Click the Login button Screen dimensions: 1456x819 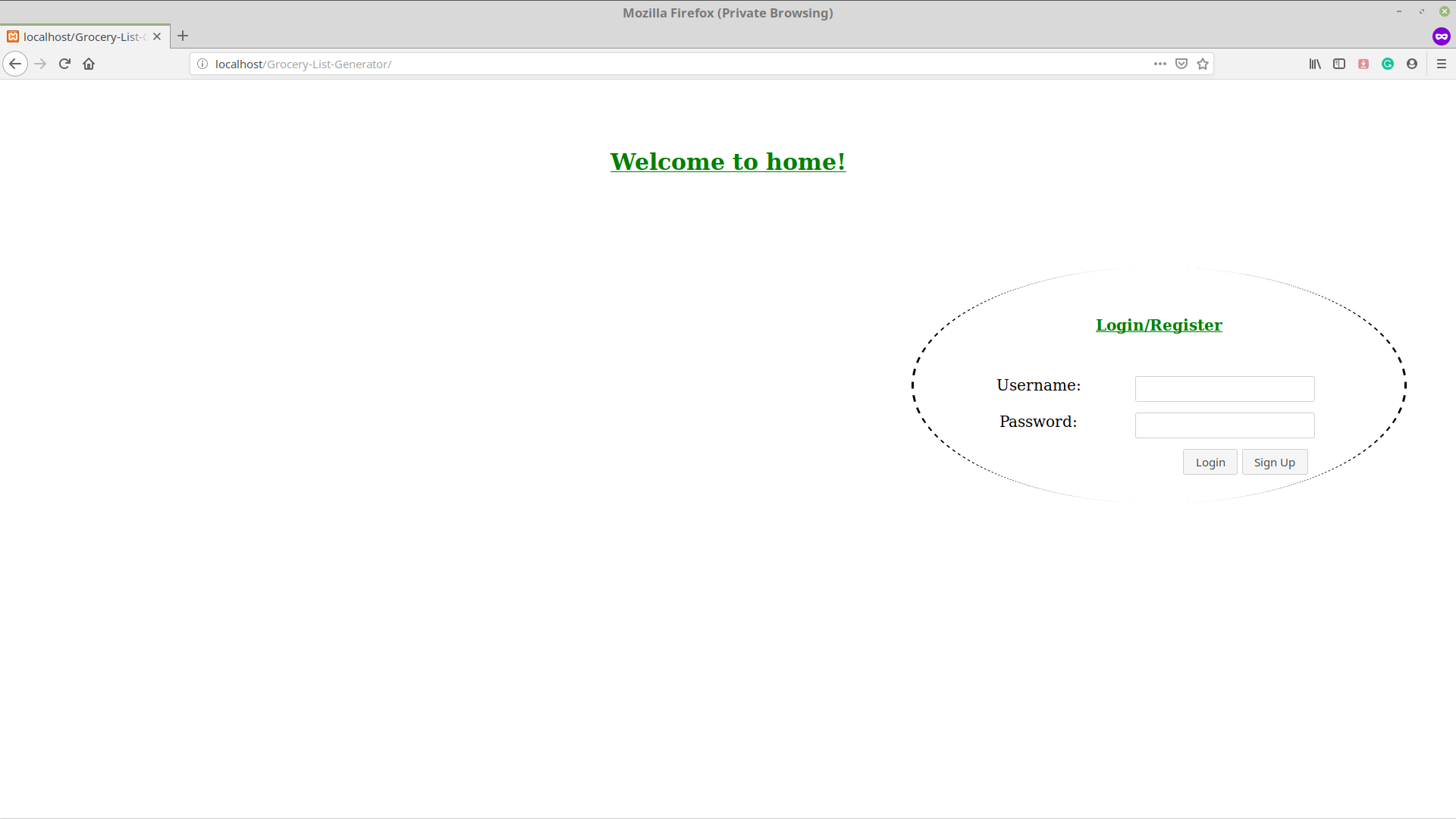click(x=1210, y=462)
